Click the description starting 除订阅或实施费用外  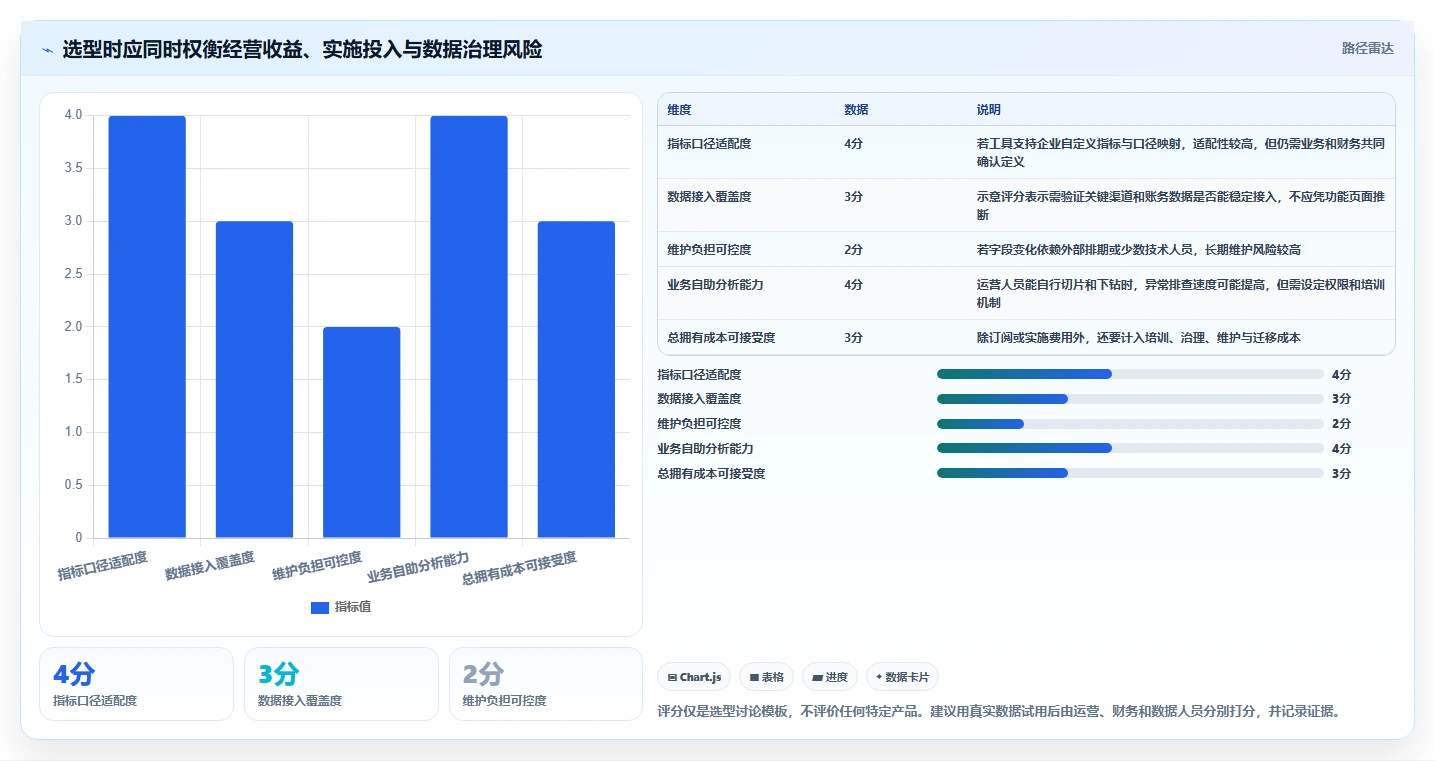click(x=1139, y=338)
